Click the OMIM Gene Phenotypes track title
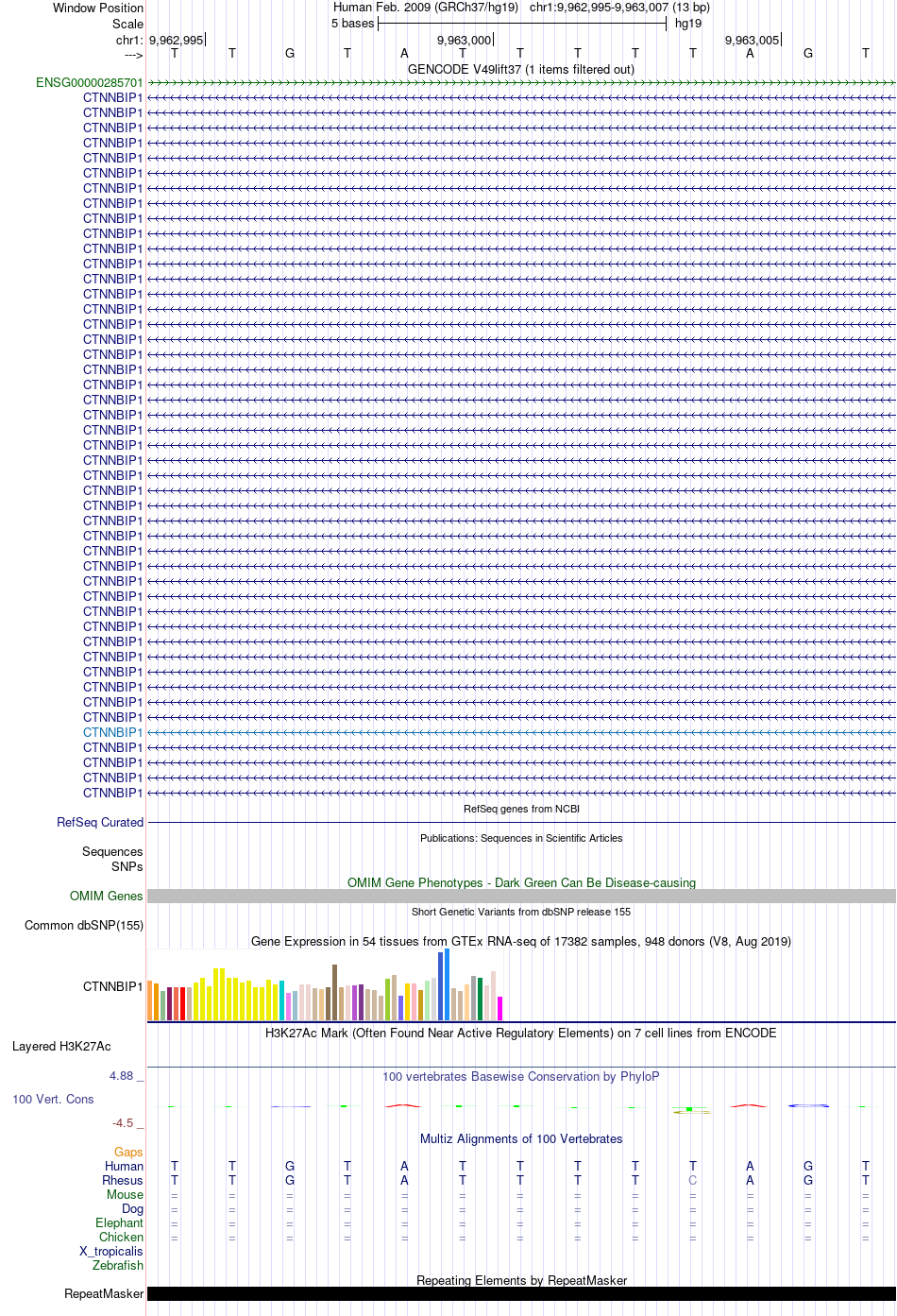The height and width of the screenshot is (1316, 897). [x=521, y=882]
